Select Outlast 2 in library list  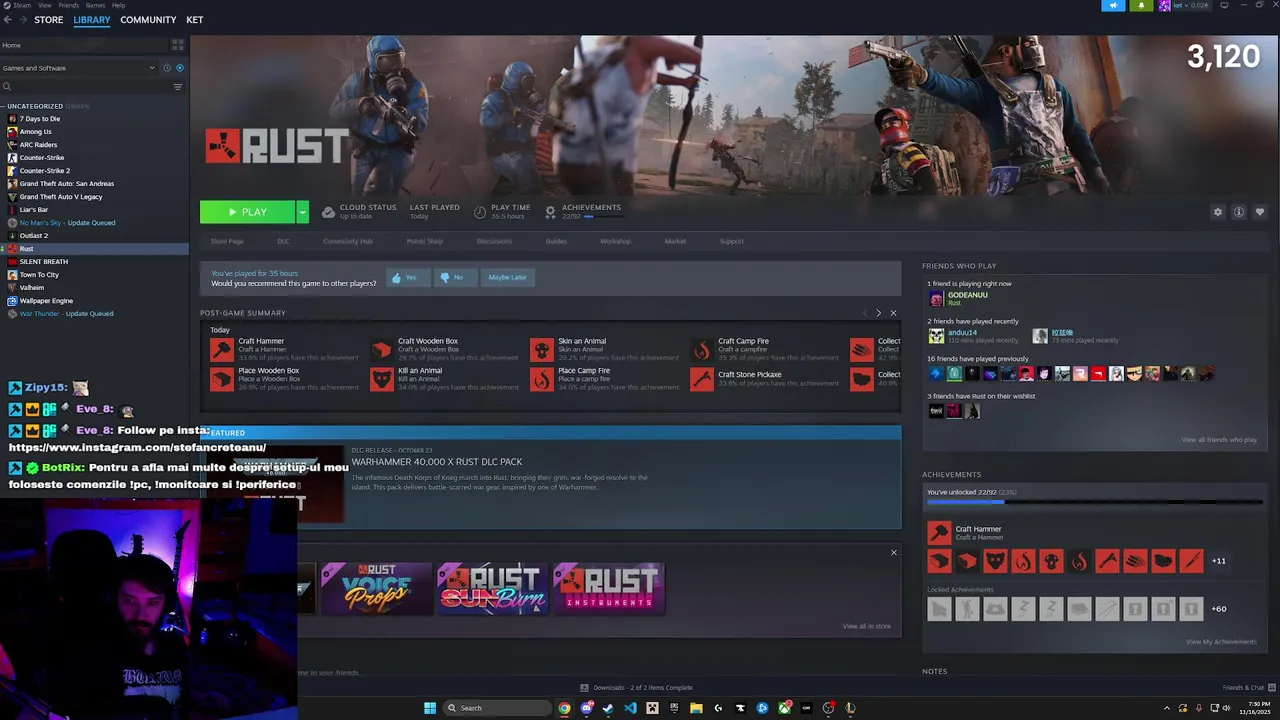tap(34, 236)
